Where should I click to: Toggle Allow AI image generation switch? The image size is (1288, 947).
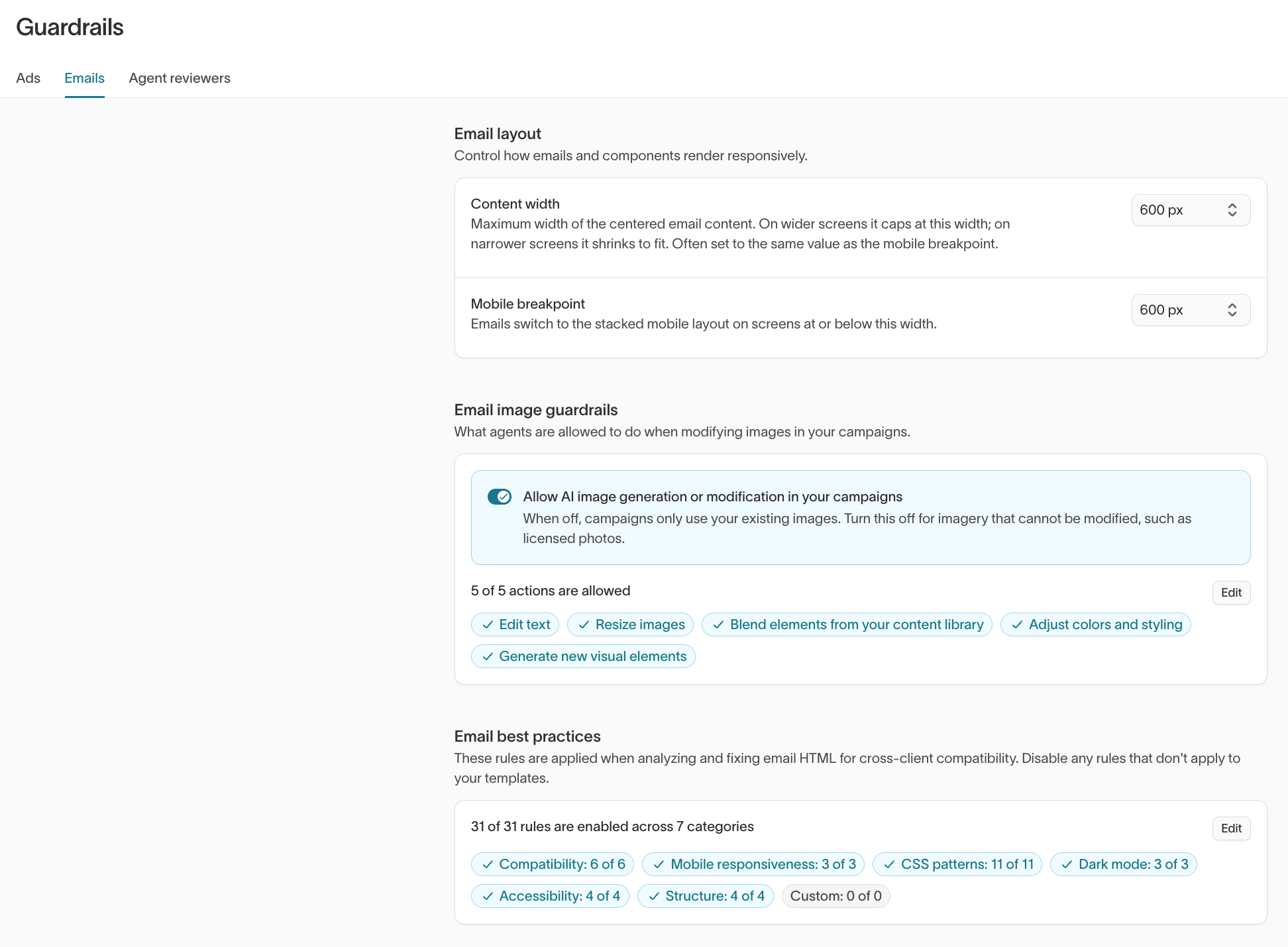tap(500, 497)
